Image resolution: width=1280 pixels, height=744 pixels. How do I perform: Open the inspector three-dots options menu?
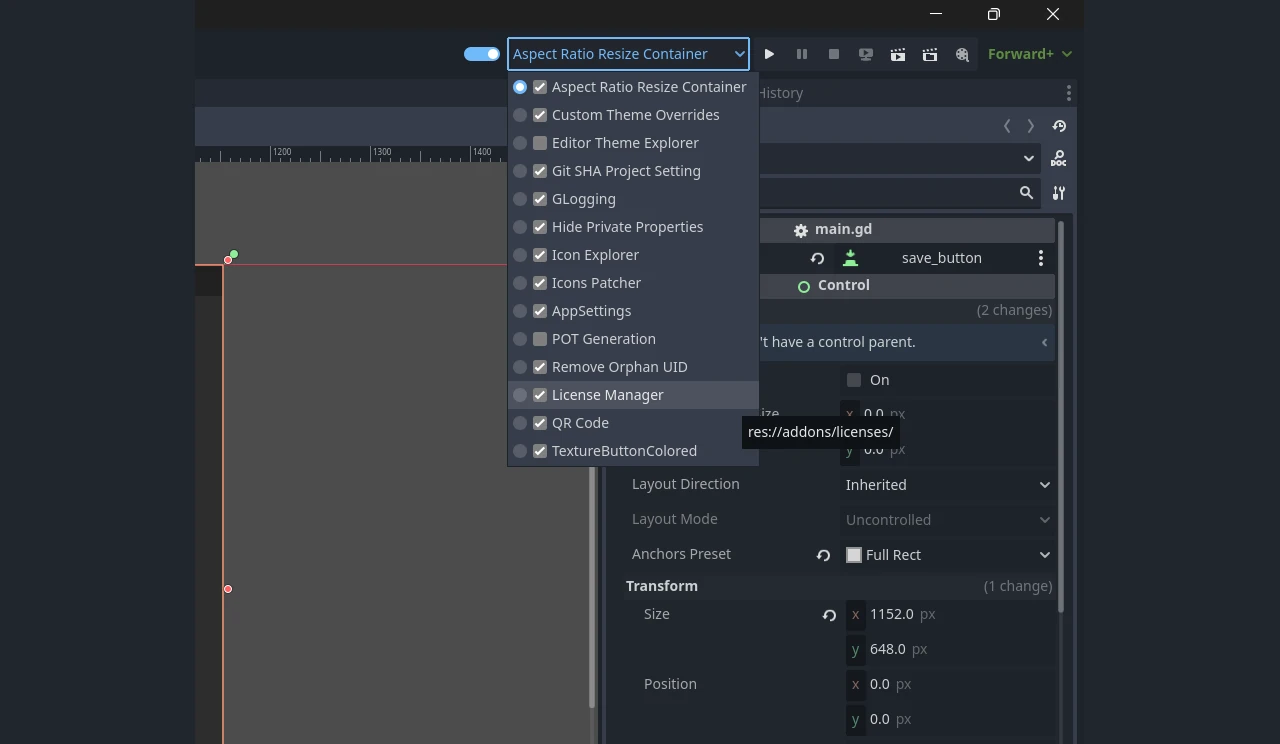[x=1068, y=93]
